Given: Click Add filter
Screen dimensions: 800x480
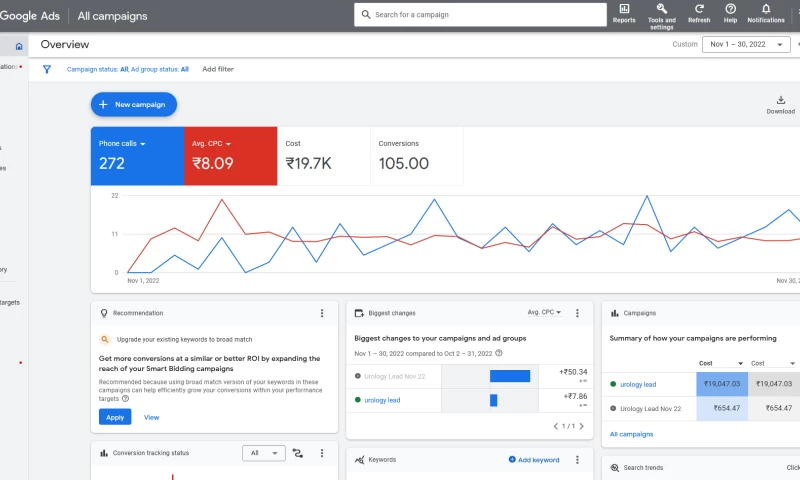Looking at the screenshot, I should [x=218, y=69].
